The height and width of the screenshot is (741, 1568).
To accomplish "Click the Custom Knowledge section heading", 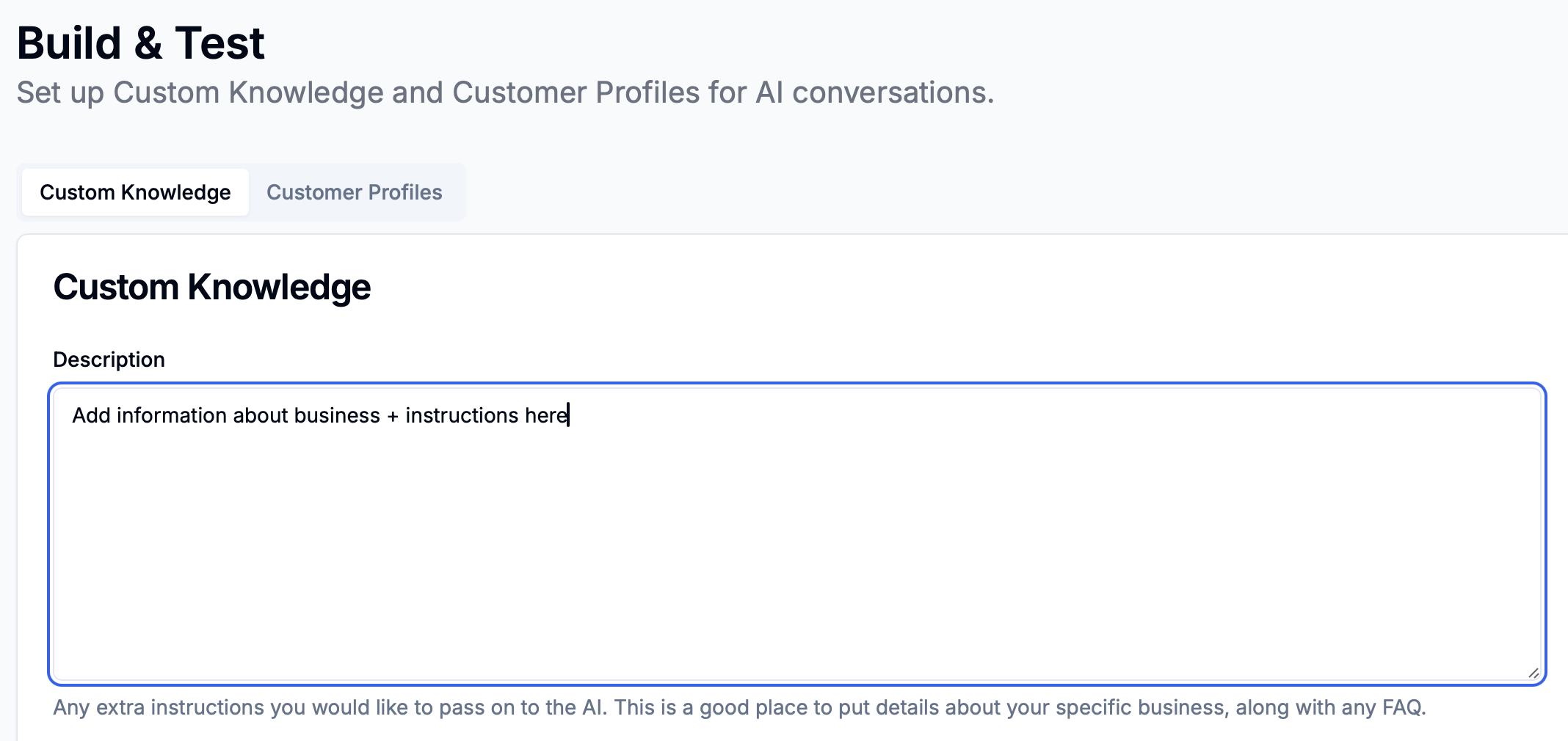I will (x=212, y=287).
